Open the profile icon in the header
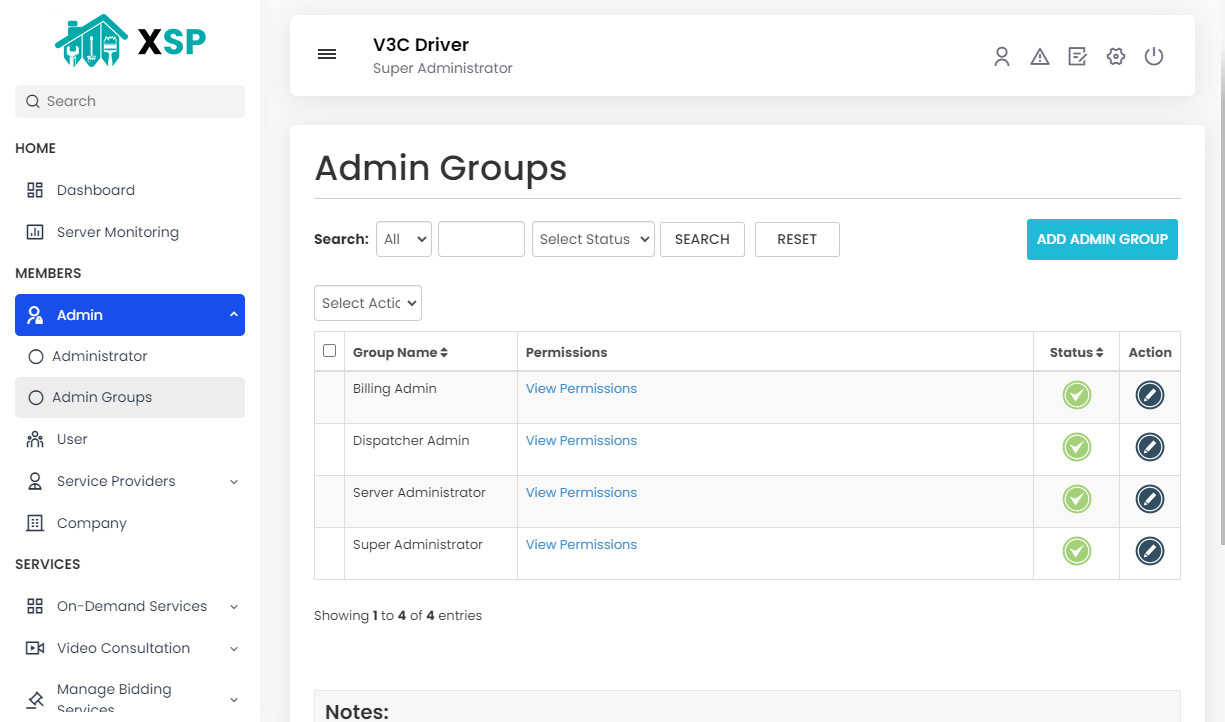The image size is (1225, 722). (x=1002, y=56)
